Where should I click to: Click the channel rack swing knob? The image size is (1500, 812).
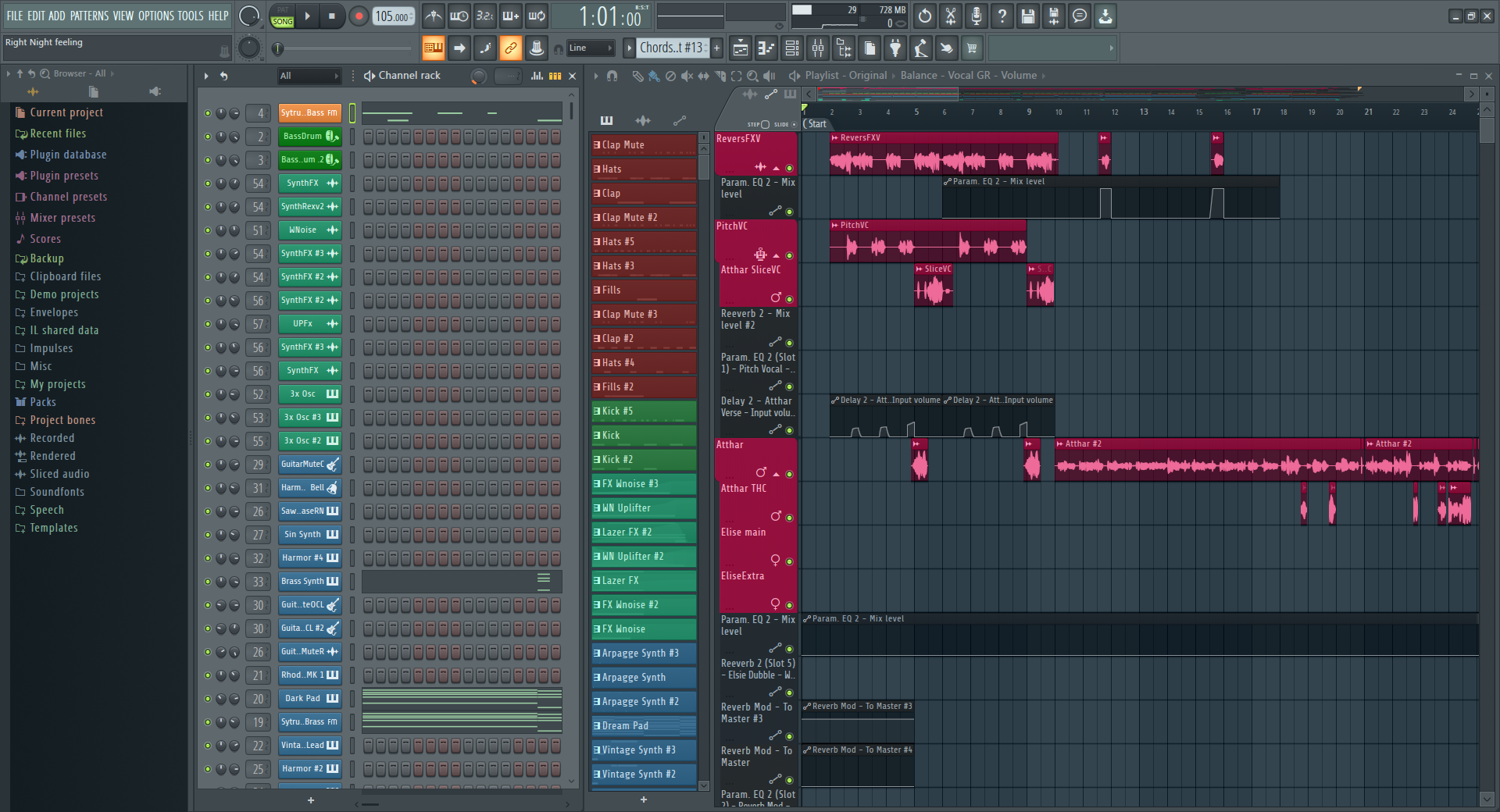pos(479,77)
